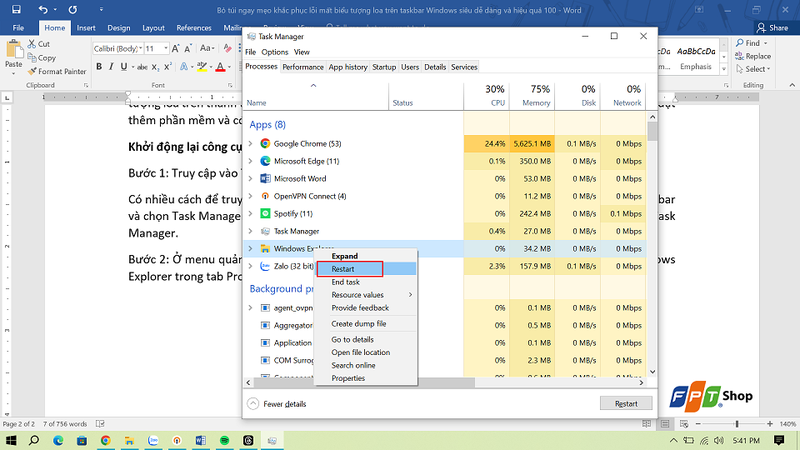Expand the agent_ovpn background process
Viewport: 800px width, 450px height.
pyautogui.click(x=251, y=308)
